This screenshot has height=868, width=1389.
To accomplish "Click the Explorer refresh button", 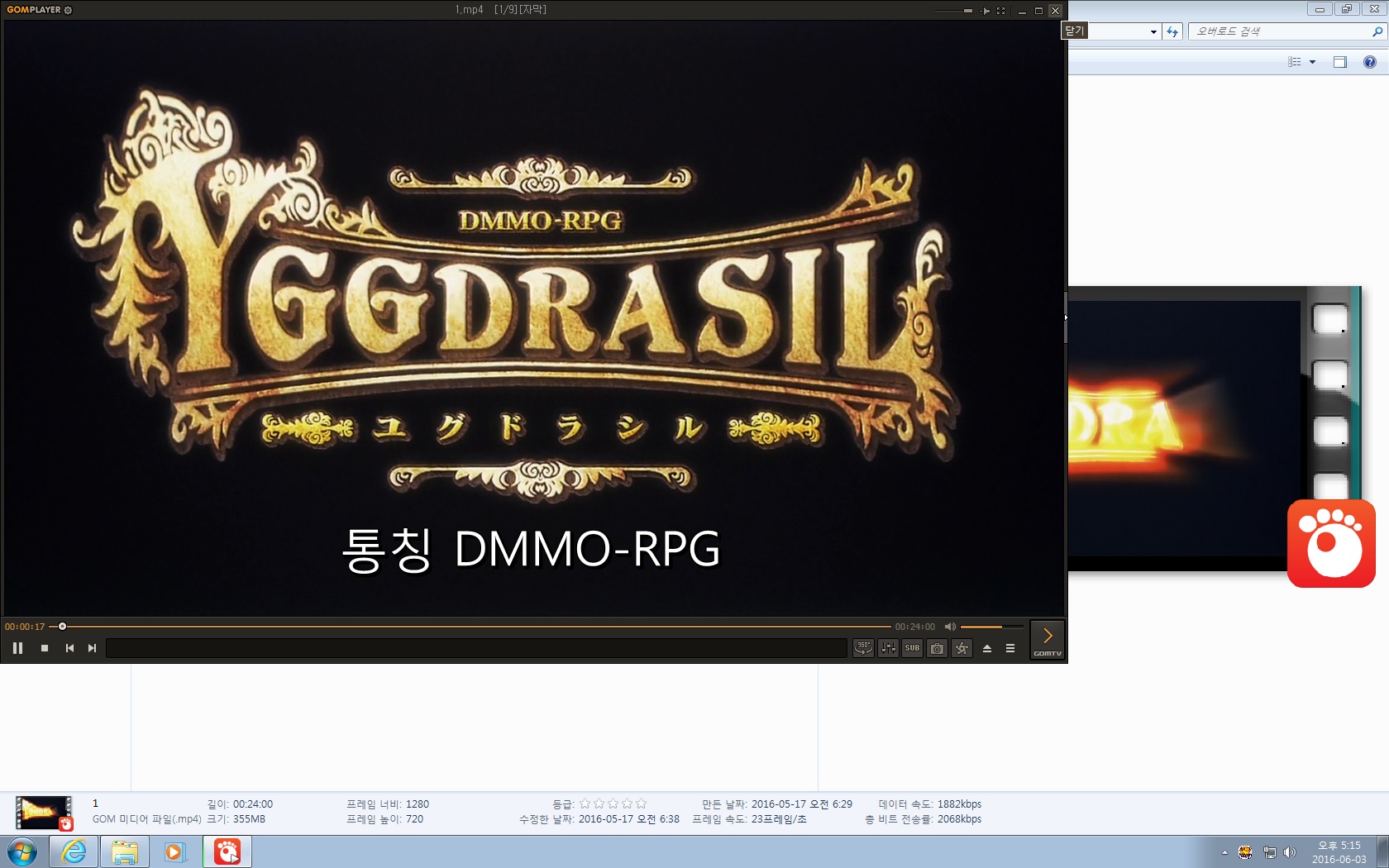I will coord(1172,31).
